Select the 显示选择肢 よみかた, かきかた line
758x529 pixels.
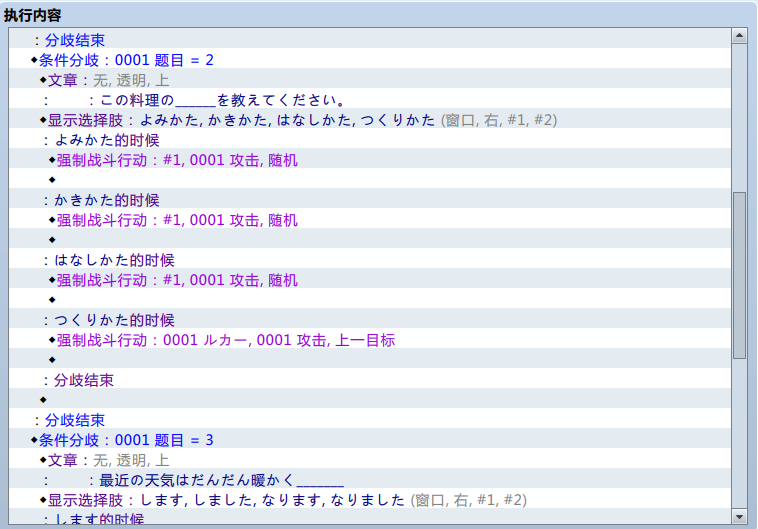point(370,120)
